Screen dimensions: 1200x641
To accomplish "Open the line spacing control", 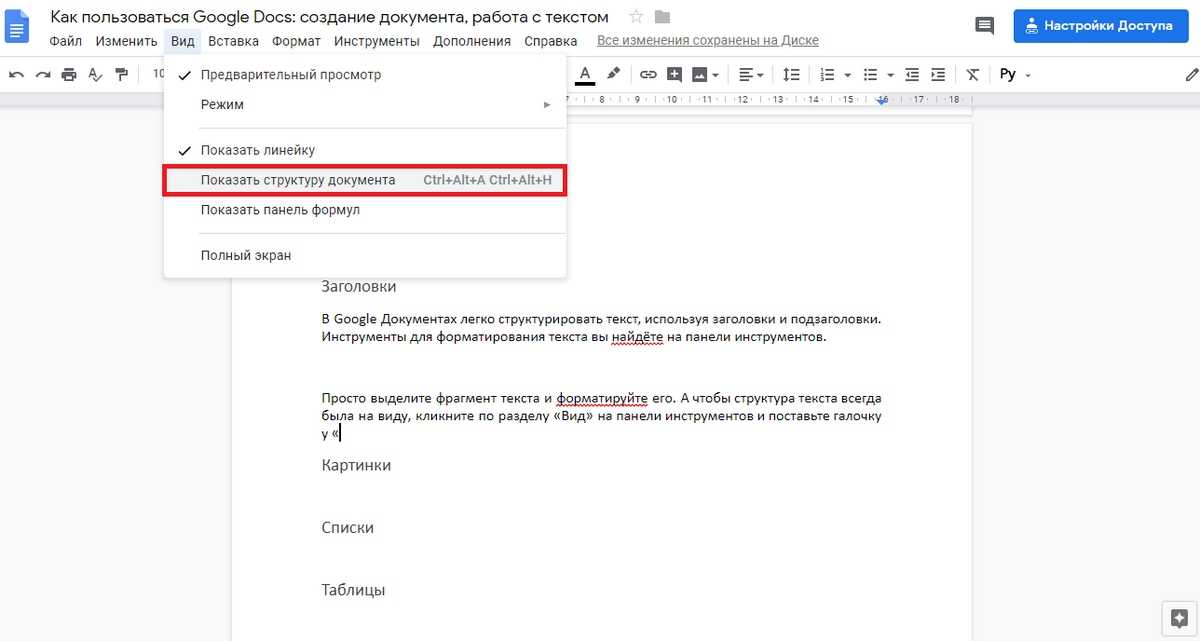I will click(x=791, y=74).
